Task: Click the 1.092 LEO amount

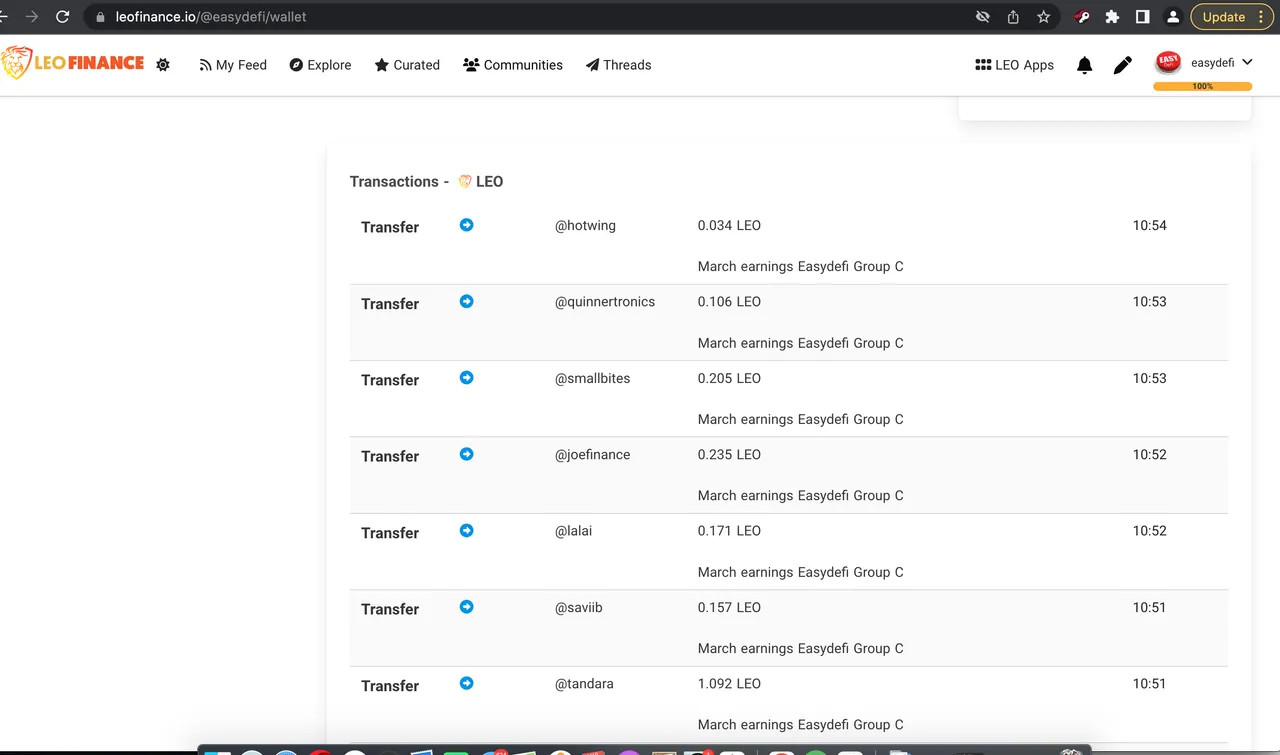Action: 729,684
